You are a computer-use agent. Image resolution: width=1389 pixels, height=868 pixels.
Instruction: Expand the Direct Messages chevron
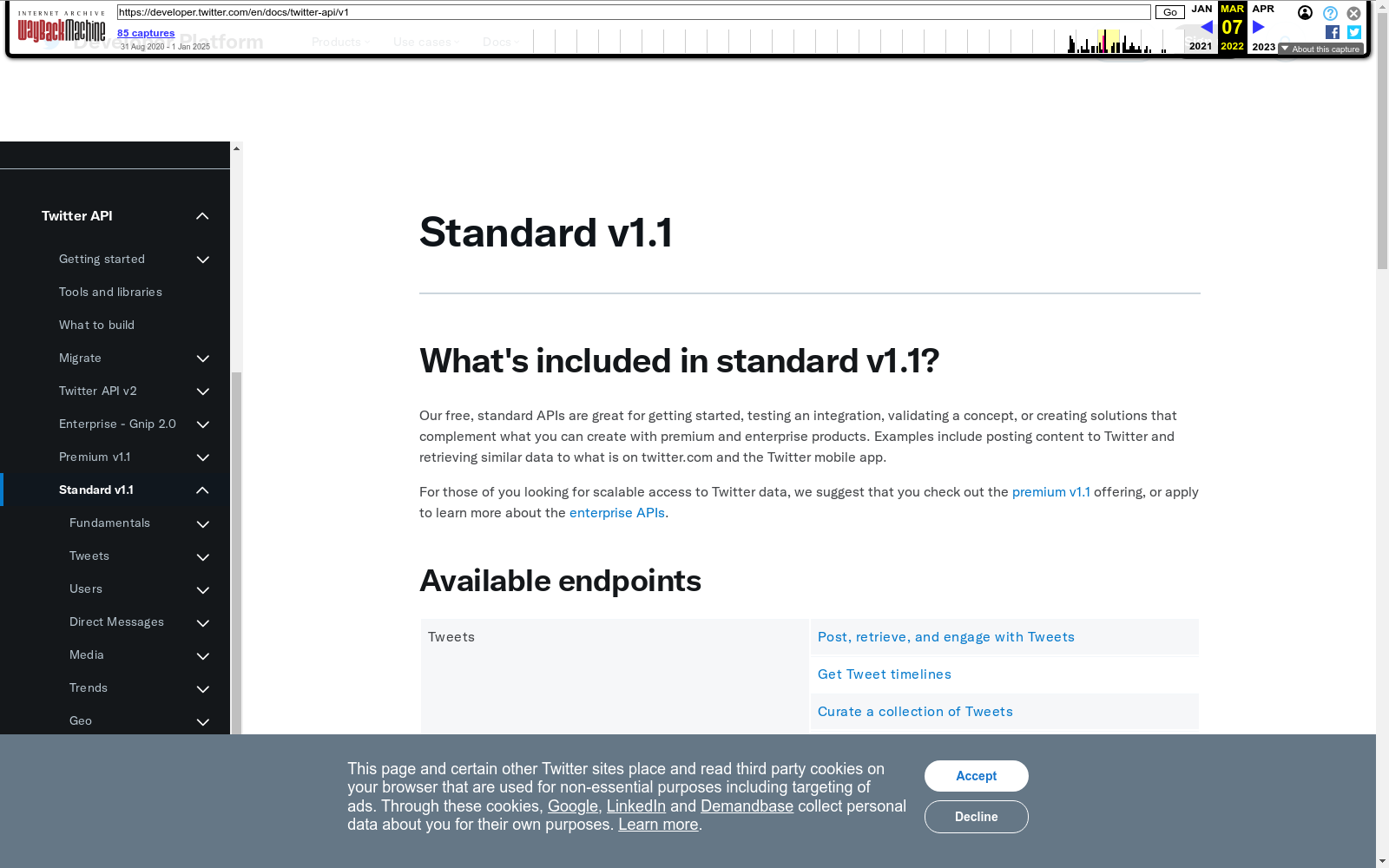(203, 622)
